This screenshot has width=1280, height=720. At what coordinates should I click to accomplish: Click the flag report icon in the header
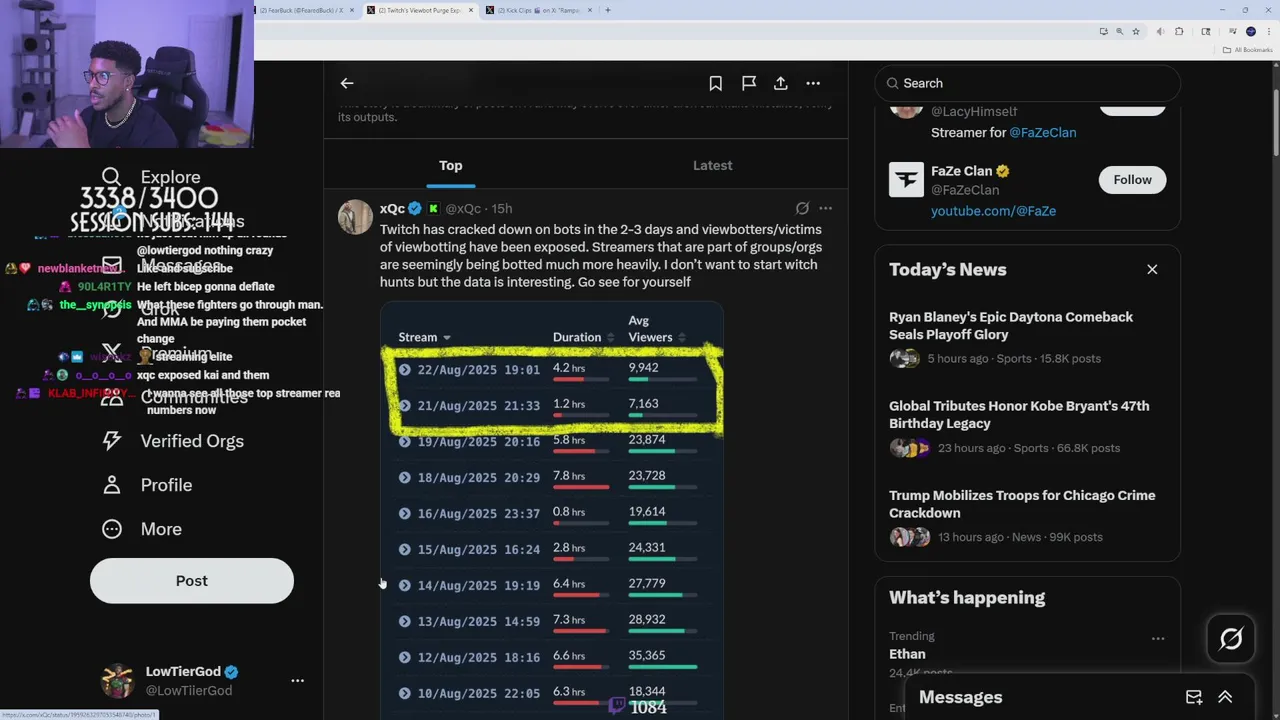(748, 83)
